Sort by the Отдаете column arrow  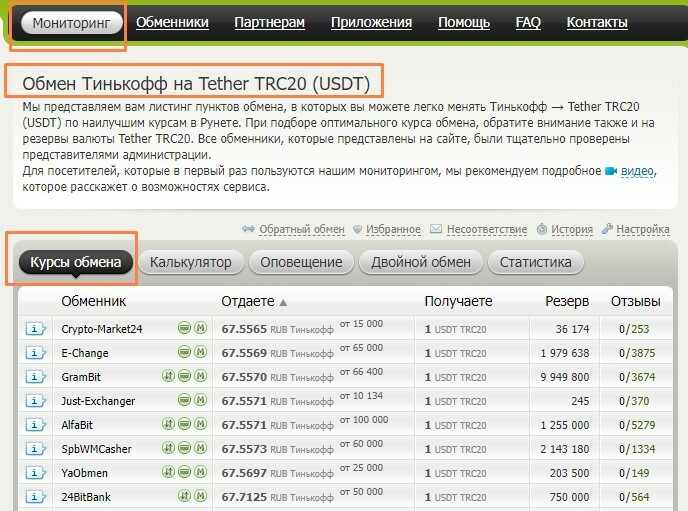283,302
